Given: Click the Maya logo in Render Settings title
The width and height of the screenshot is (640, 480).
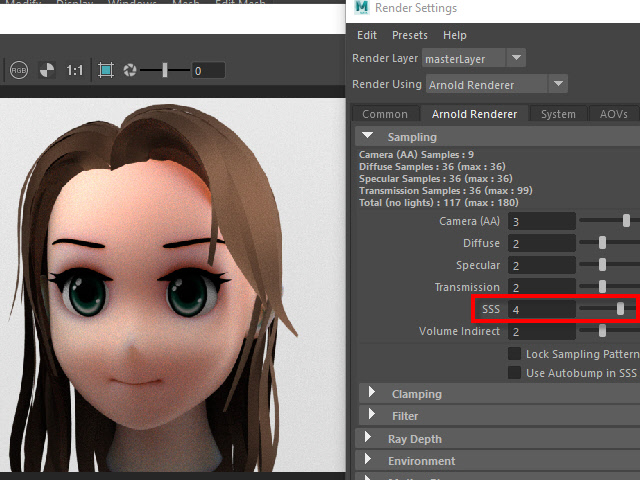Looking at the screenshot, I should (x=361, y=9).
